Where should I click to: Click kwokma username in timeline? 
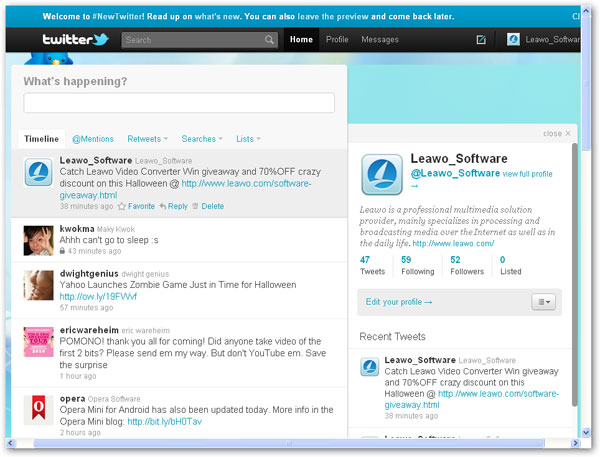point(77,228)
